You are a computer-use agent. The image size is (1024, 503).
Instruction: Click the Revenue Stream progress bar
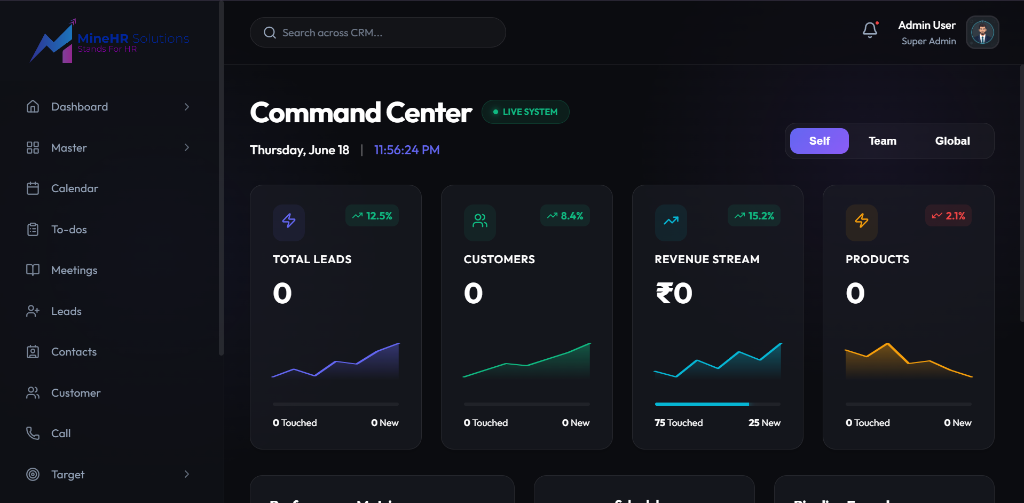pyautogui.click(x=718, y=404)
